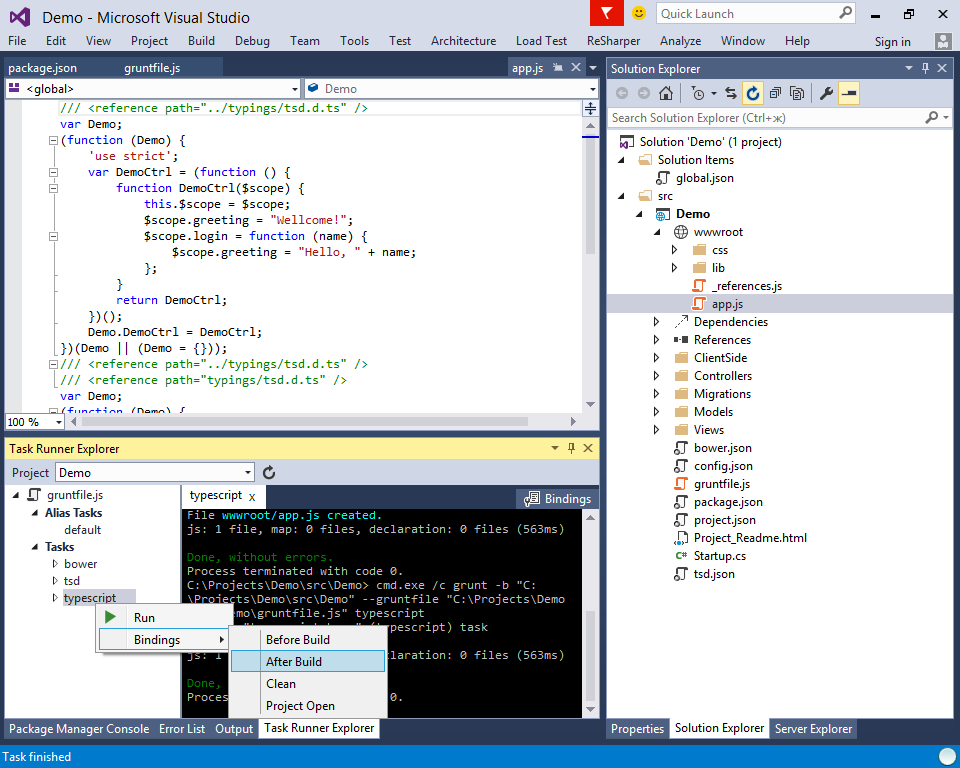The height and width of the screenshot is (768, 960).
Task: Click the Collapse All icon in Solution Explorer
Action: 777,92
